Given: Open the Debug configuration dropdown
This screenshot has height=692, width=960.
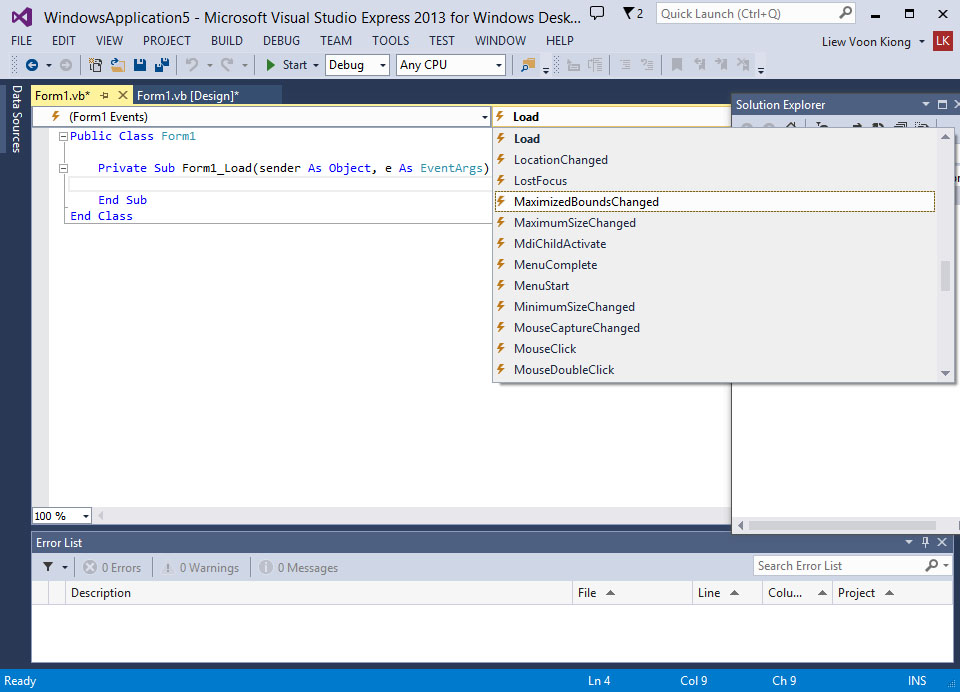Looking at the screenshot, I should tap(357, 65).
